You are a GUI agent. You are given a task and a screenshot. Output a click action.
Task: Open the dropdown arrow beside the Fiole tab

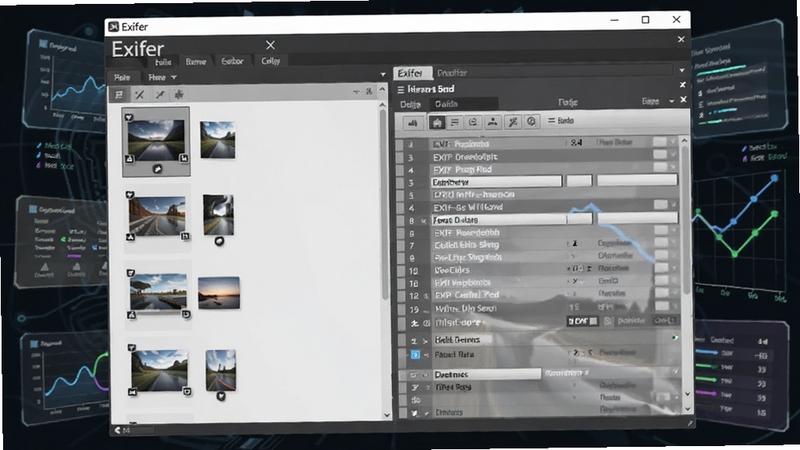click(174, 78)
